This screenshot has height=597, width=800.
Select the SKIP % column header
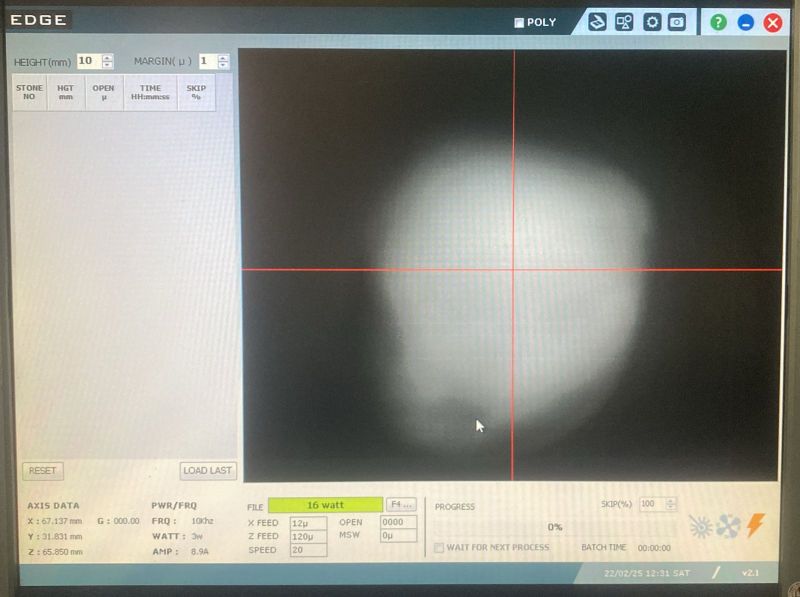tap(196, 92)
